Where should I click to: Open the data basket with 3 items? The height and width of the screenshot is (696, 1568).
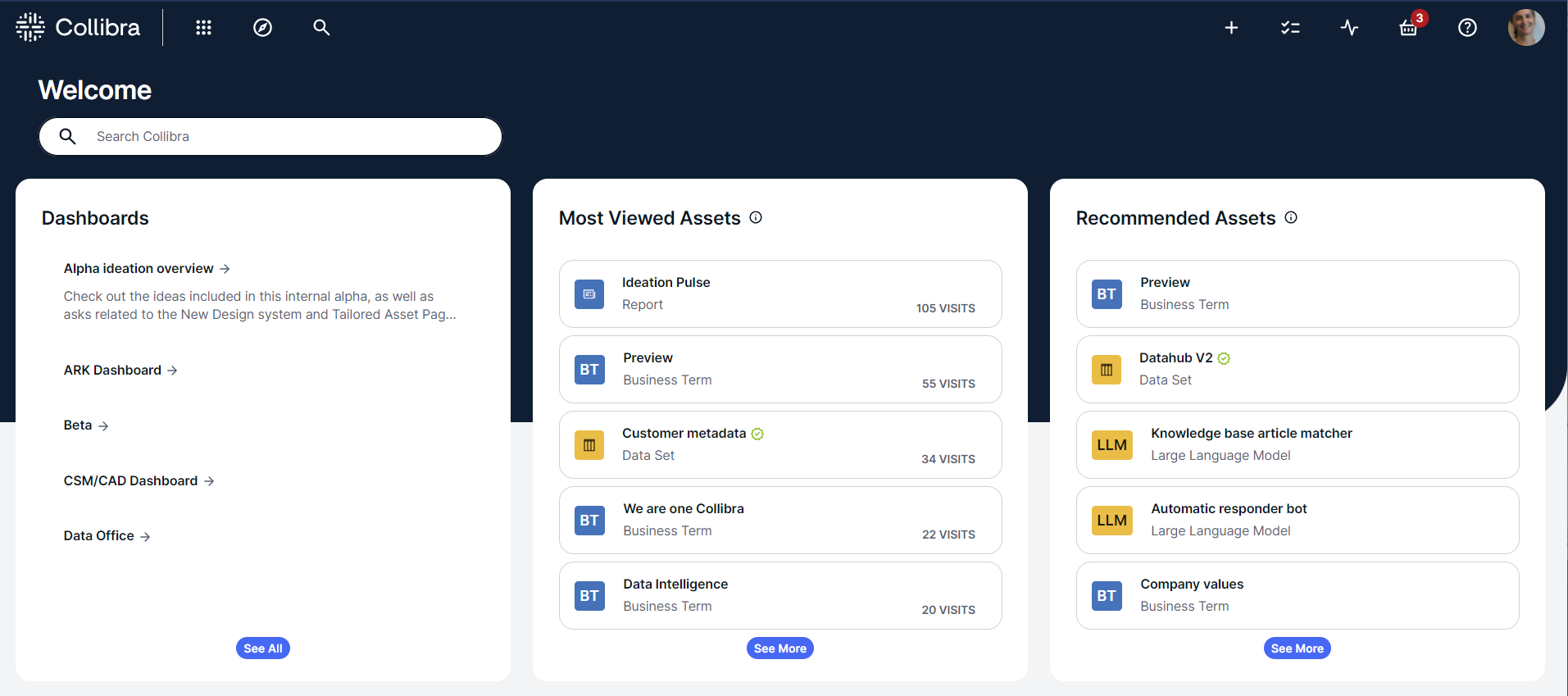(x=1408, y=28)
